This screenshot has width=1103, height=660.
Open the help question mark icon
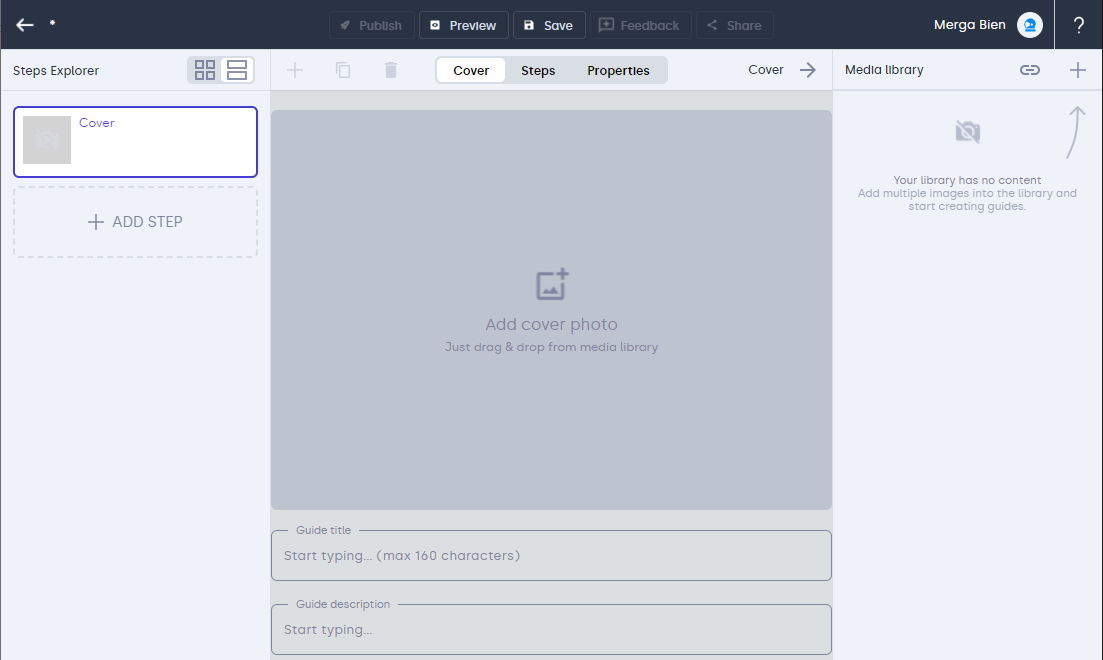[x=1078, y=25]
